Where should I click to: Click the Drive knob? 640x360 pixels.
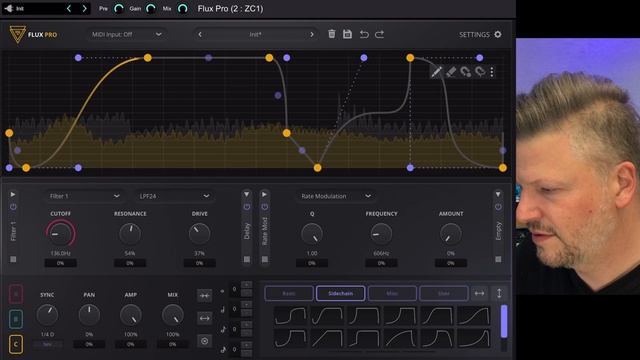200,233
